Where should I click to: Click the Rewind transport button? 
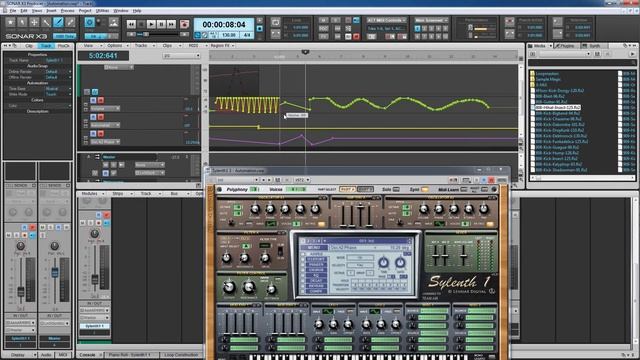tap(131, 24)
